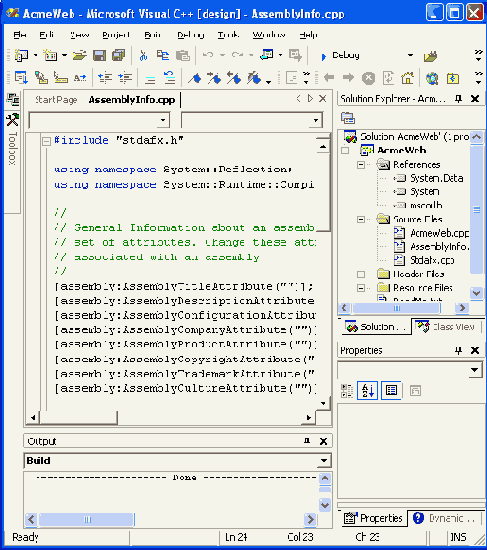Screen dimensions: 487x550
Task: Click the Add New Item icon
Action: coord(50,55)
